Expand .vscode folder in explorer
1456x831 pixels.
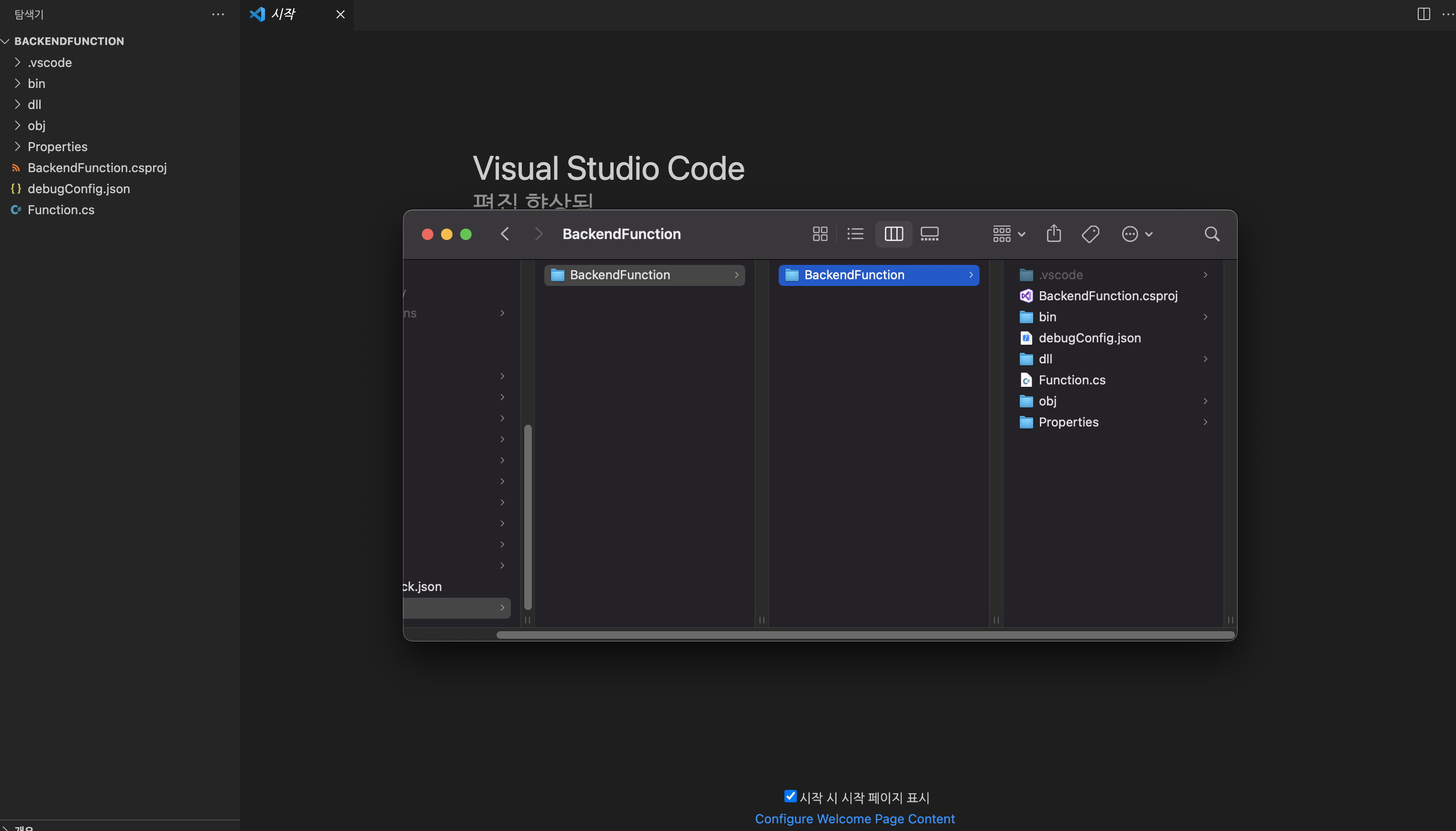coord(120,62)
